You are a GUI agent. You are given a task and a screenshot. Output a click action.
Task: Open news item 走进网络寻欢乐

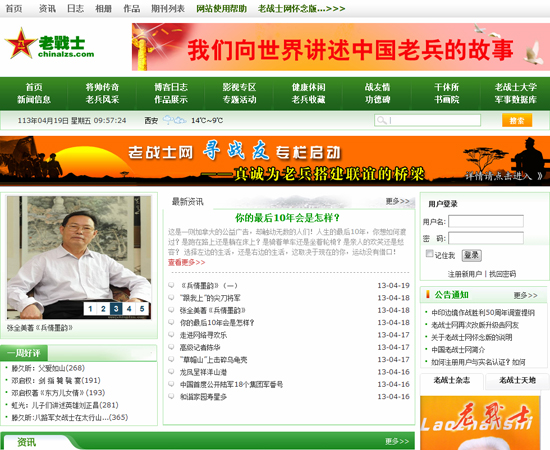(203, 335)
